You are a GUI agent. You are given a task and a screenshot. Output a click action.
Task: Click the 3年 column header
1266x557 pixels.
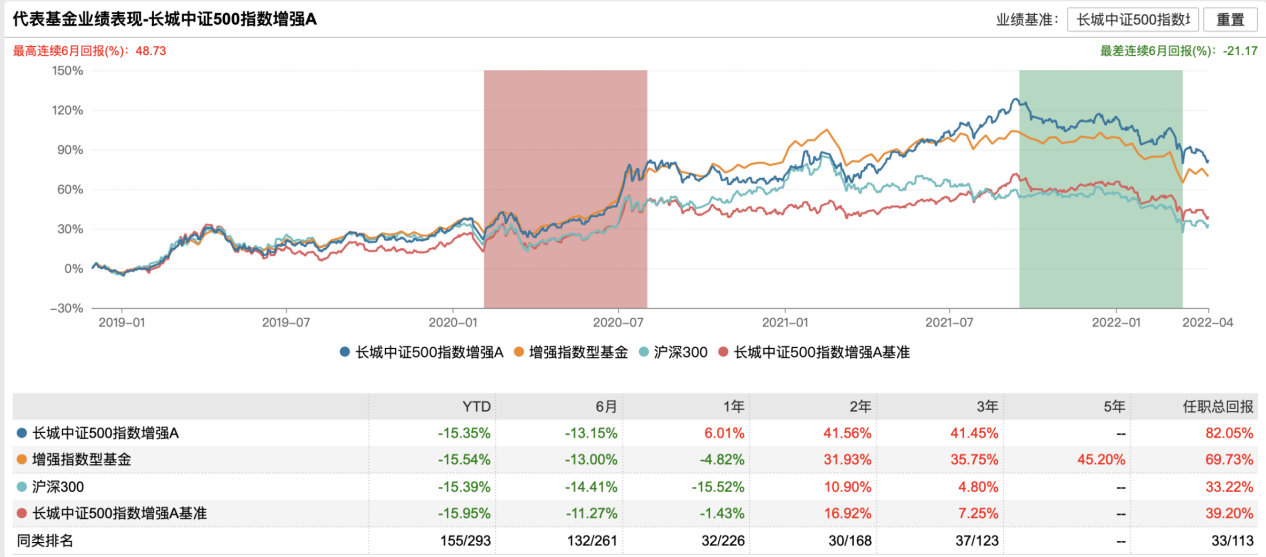[985, 406]
